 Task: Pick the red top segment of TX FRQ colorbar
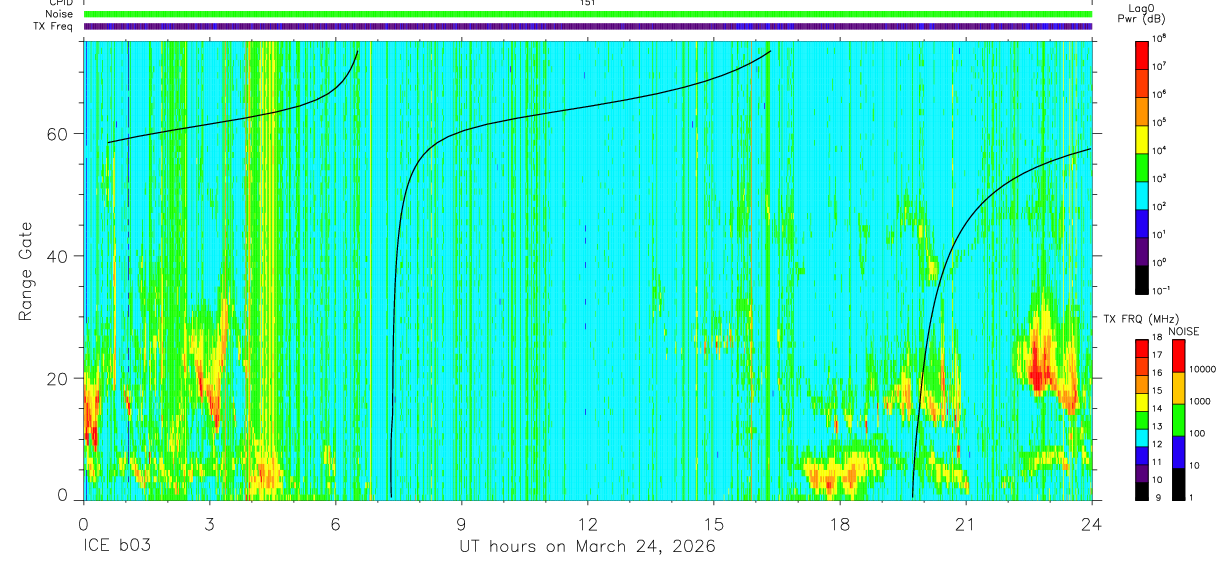coord(1143,348)
